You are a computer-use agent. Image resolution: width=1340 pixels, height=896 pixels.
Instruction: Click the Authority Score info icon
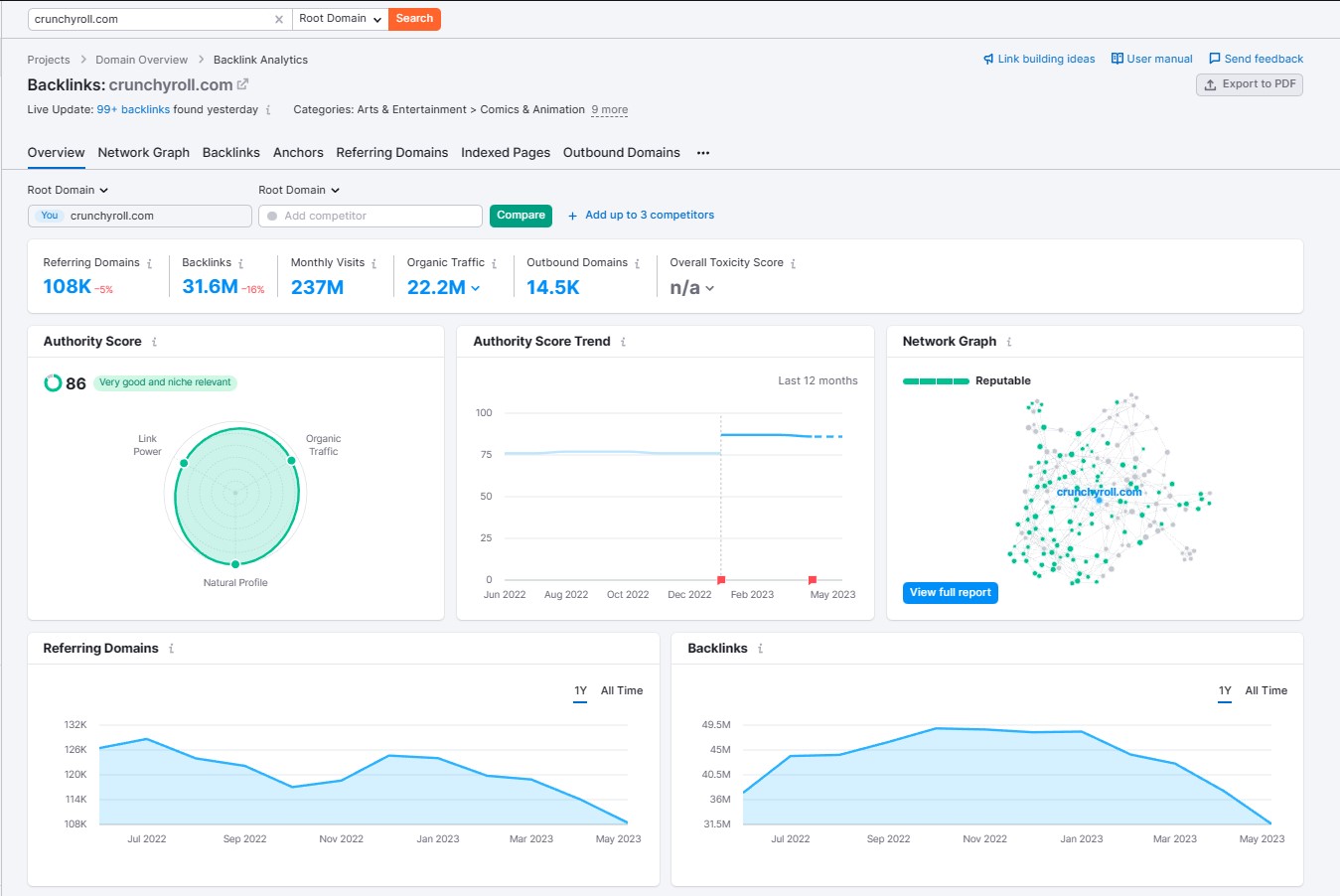tap(154, 342)
